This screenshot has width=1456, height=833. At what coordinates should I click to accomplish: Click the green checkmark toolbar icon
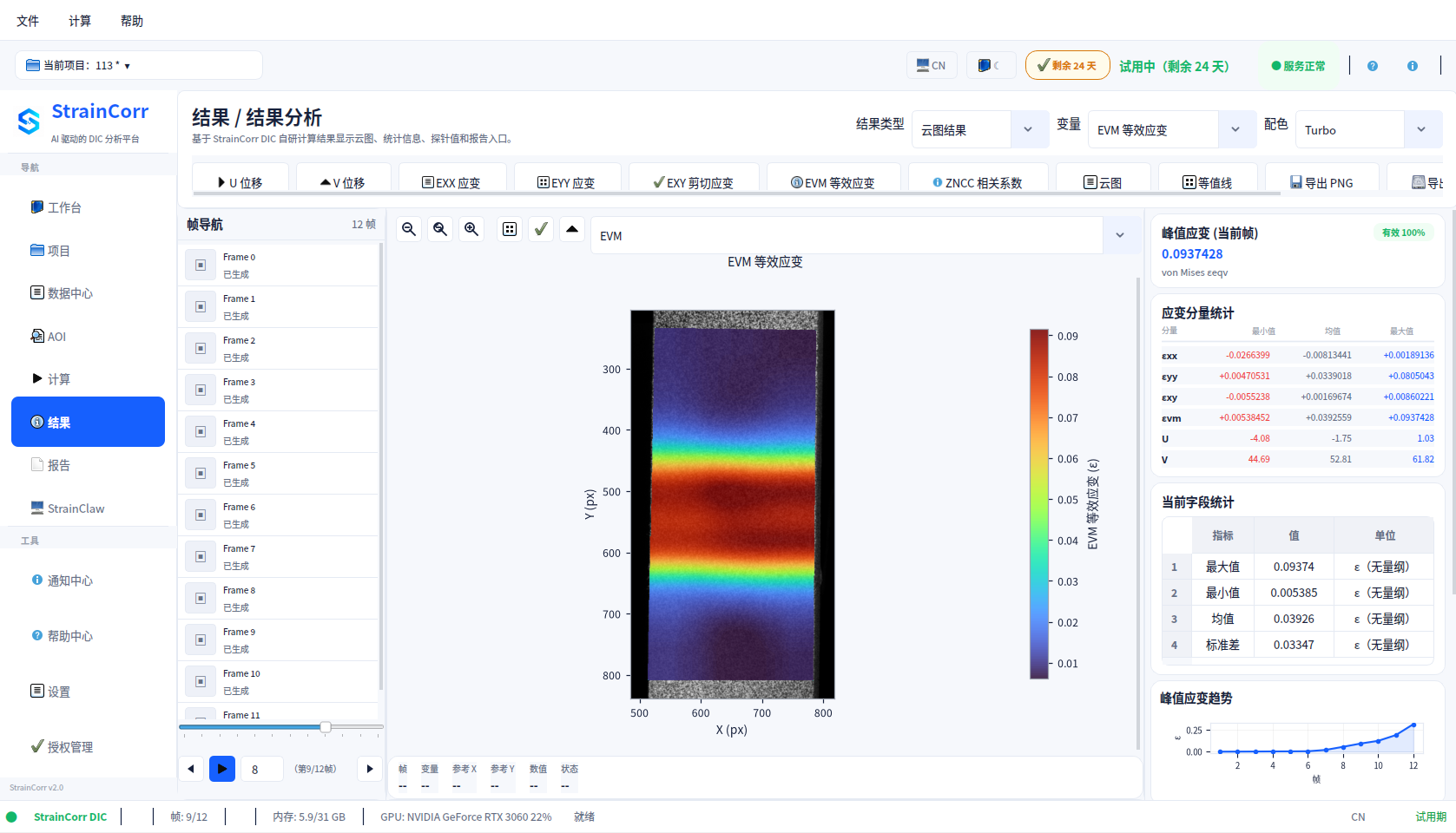pyautogui.click(x=541, y=229)
